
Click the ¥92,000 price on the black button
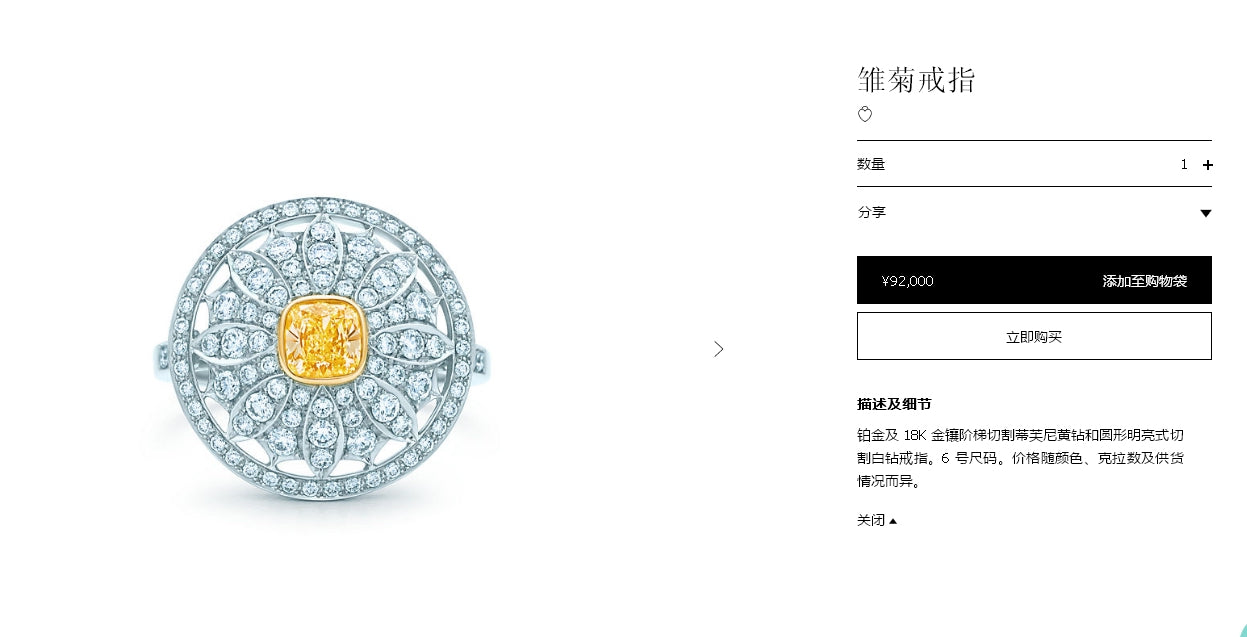point(907,281)
